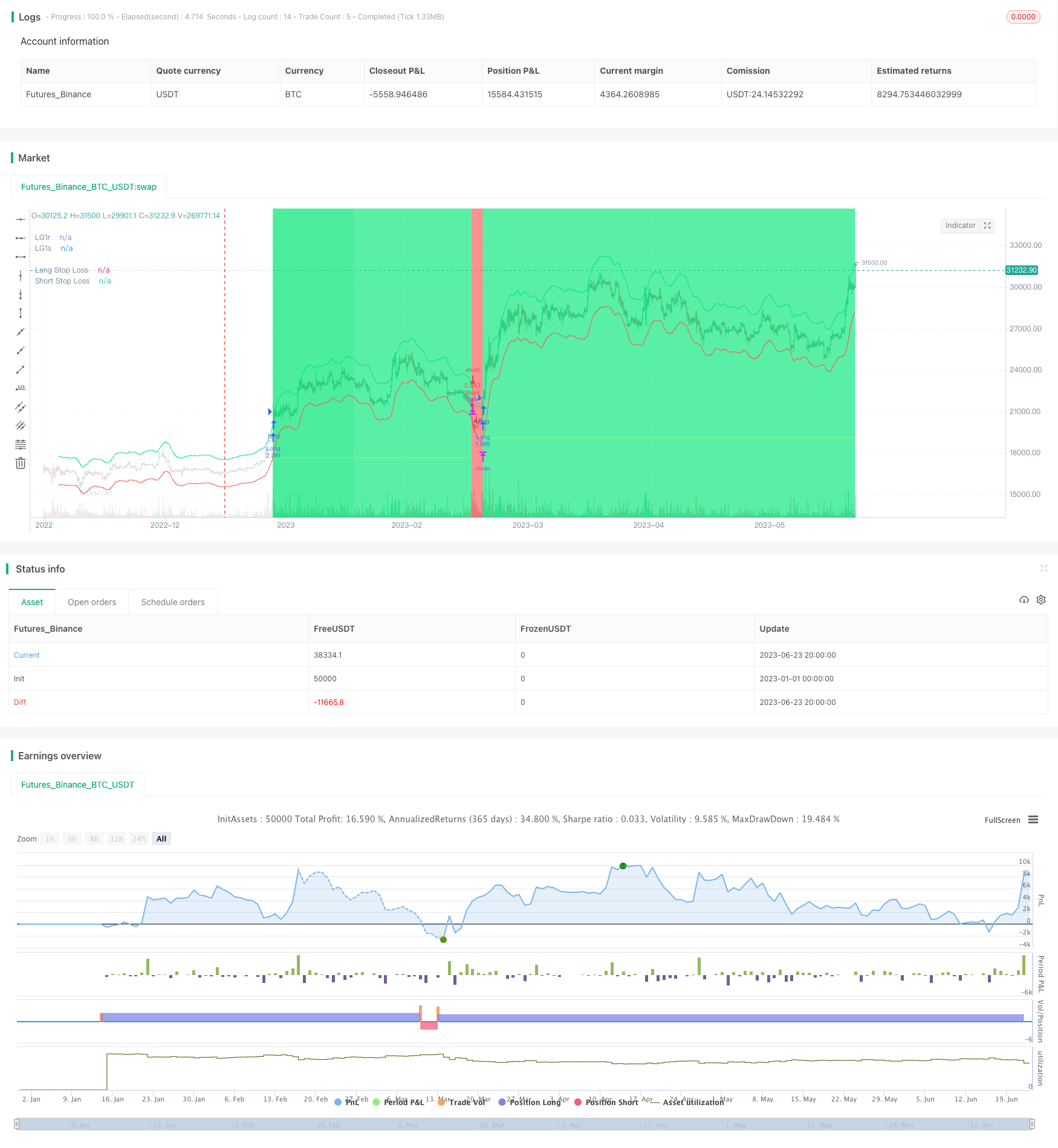Screen dimensions: 1058x1148
Task: Select the price line tool labeled 123
Action: [21, 388]
